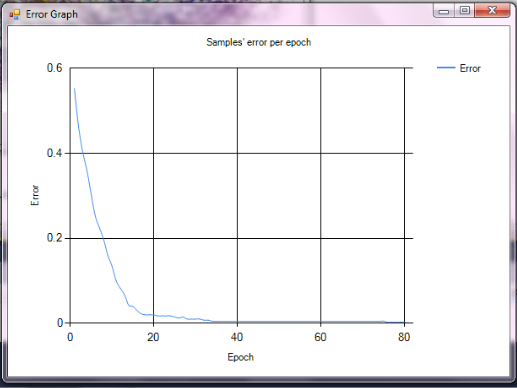This screenshot has width=517, height=388.
Task: Click the curve where it crosses 0.2 gridline
Action: point(103,238)
